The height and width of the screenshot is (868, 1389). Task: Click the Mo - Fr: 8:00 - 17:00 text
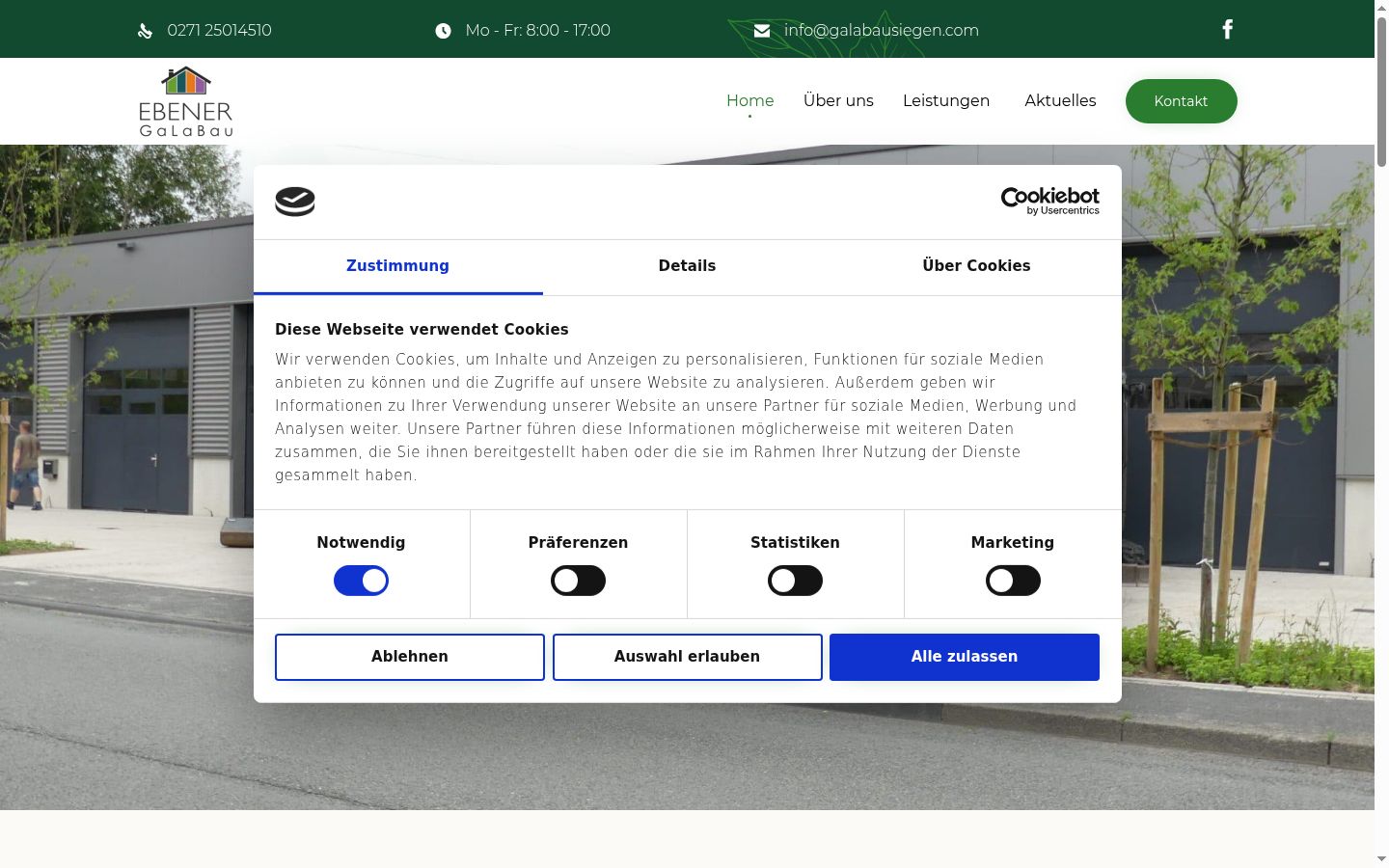pos(537,31)
